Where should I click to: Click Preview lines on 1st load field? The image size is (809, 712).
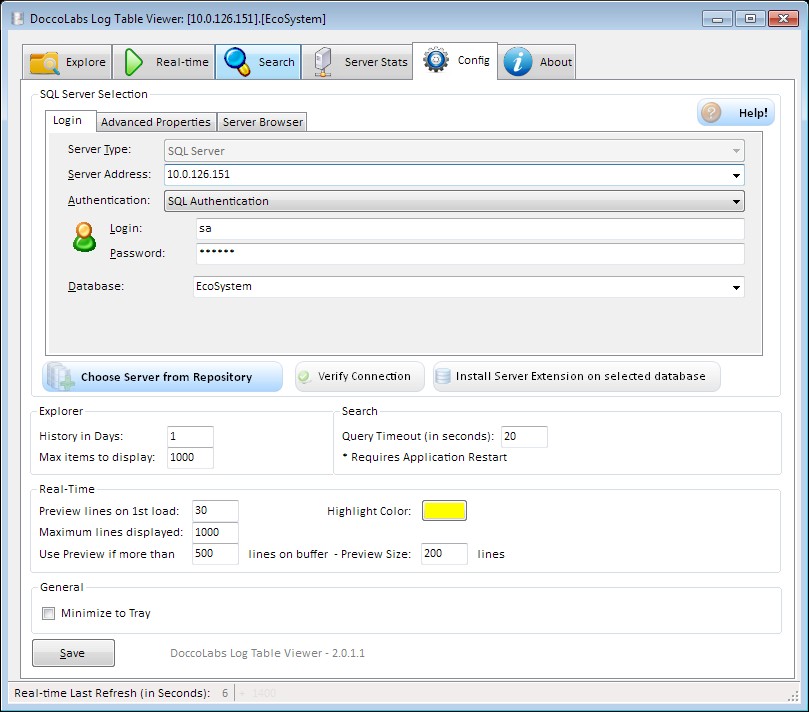[215, 511]
